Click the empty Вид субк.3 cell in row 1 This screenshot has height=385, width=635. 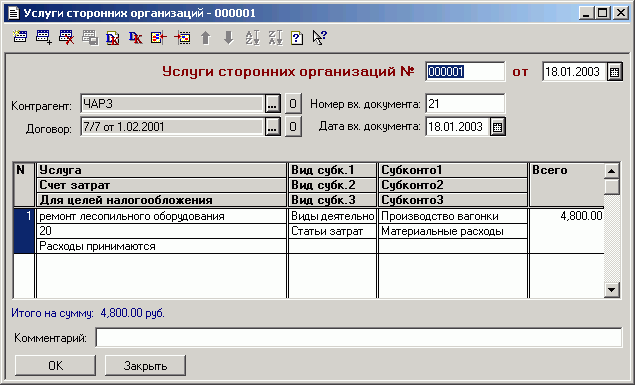[332, 246]
